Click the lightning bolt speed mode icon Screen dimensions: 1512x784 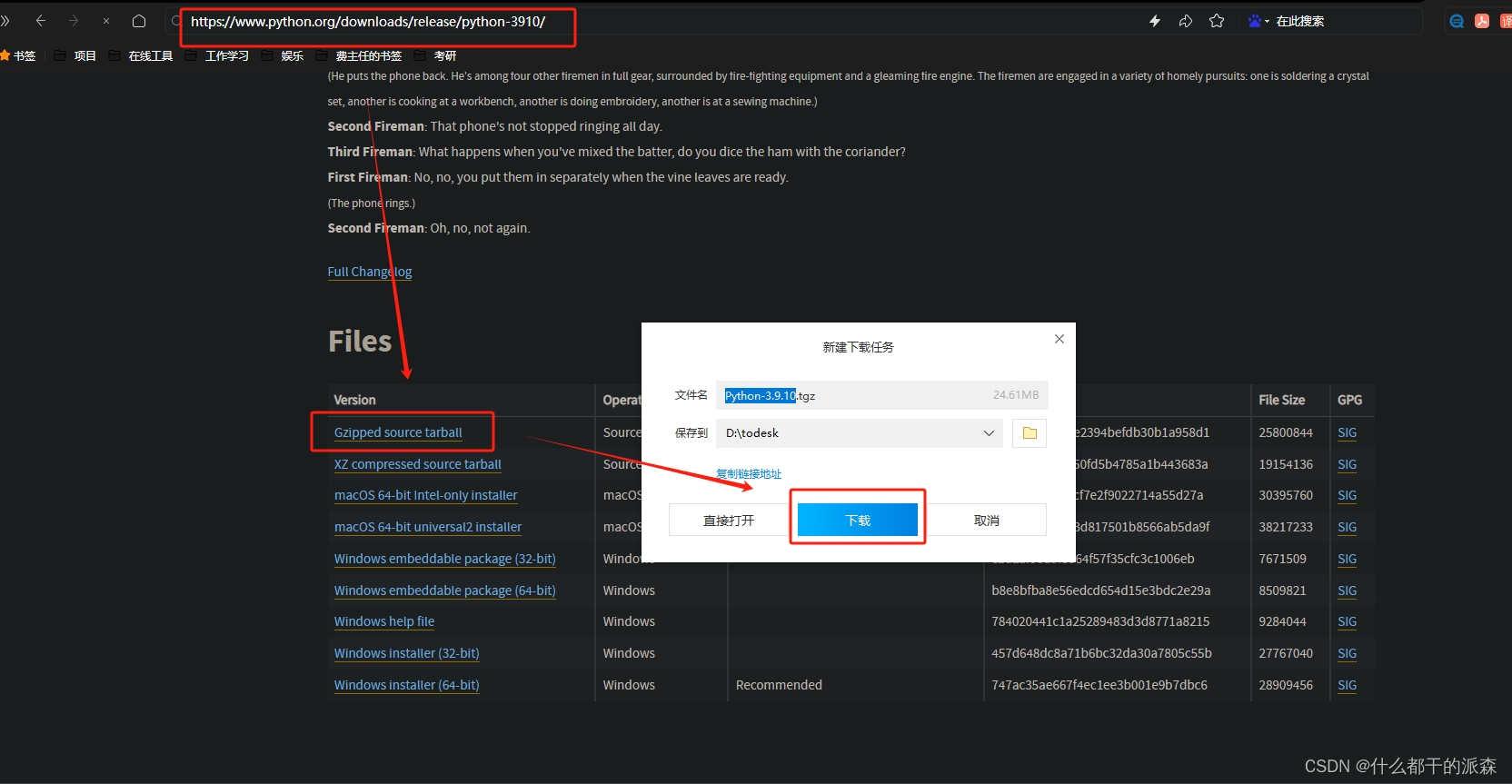tap(1155, 21)
